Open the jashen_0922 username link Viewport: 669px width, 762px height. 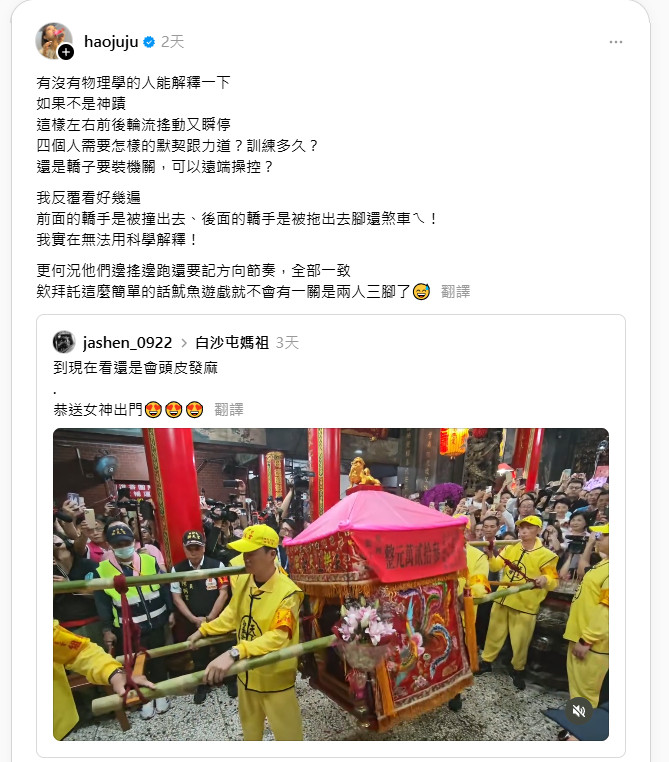tap(127, 343)
